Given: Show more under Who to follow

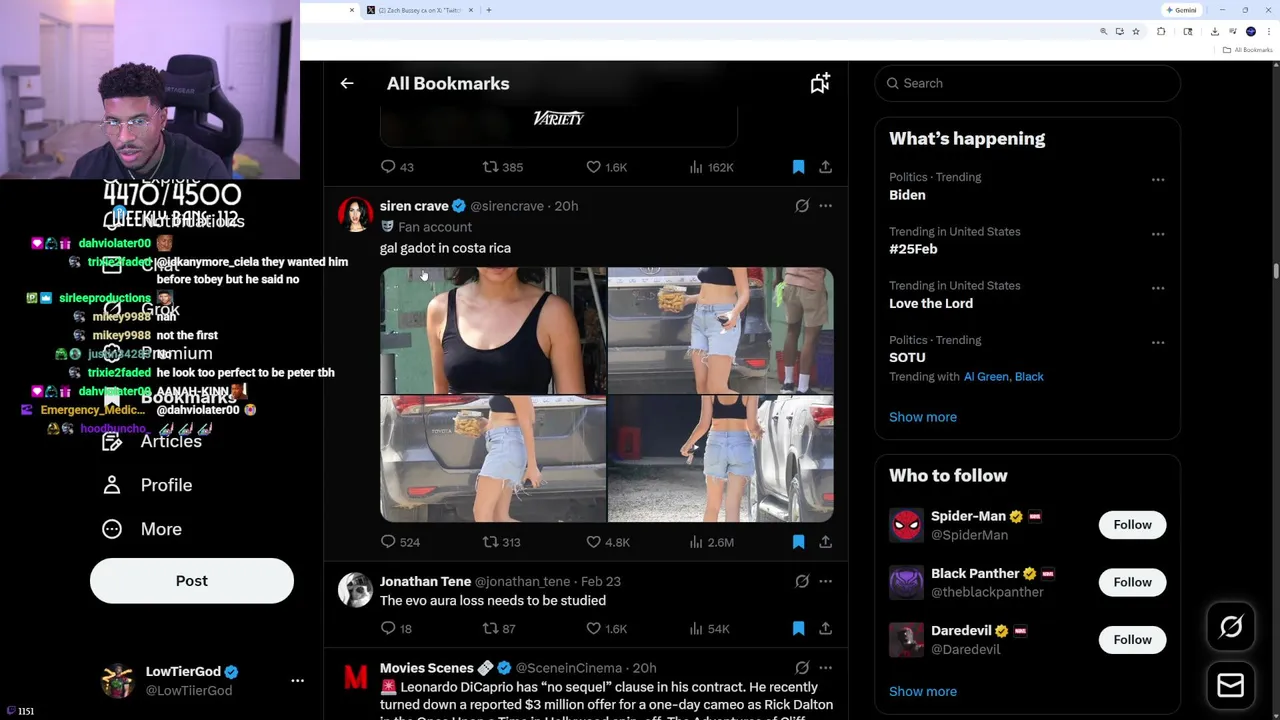Looking at the screenshot, I should click(x=923, y=691).
